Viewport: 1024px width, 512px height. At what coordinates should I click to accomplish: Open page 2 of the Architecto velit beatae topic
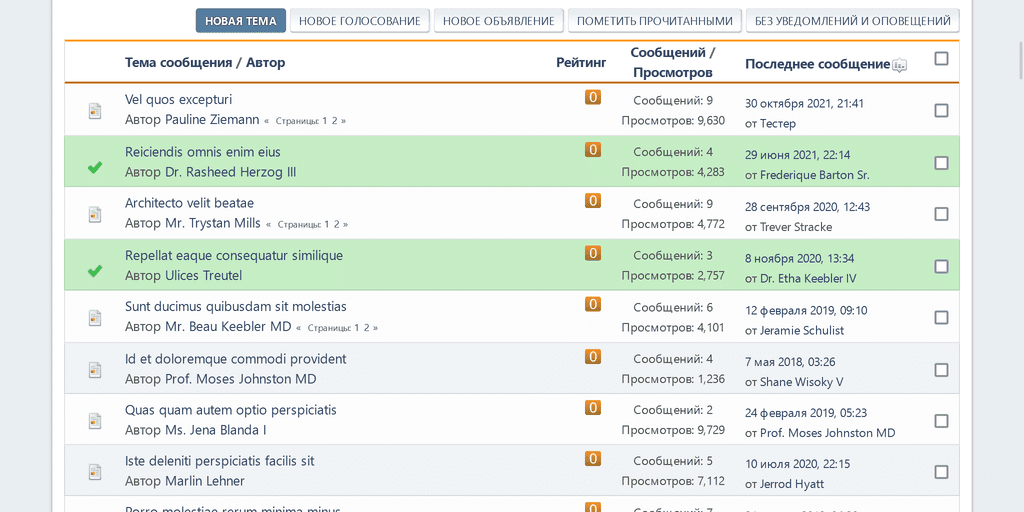click(337, 225)
